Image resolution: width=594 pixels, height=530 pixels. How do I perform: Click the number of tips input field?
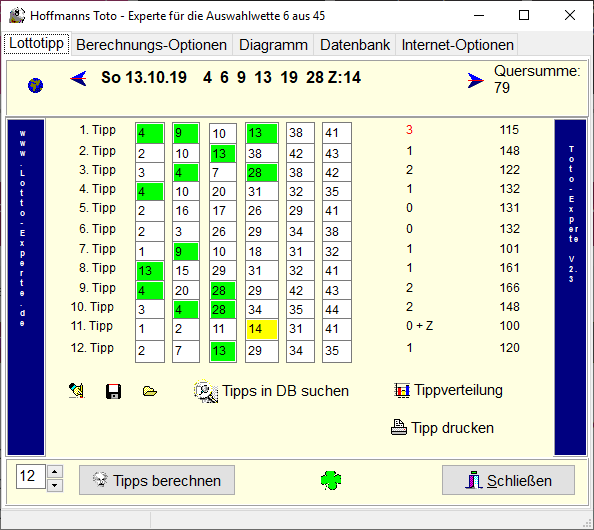click(x=31, y=476)
